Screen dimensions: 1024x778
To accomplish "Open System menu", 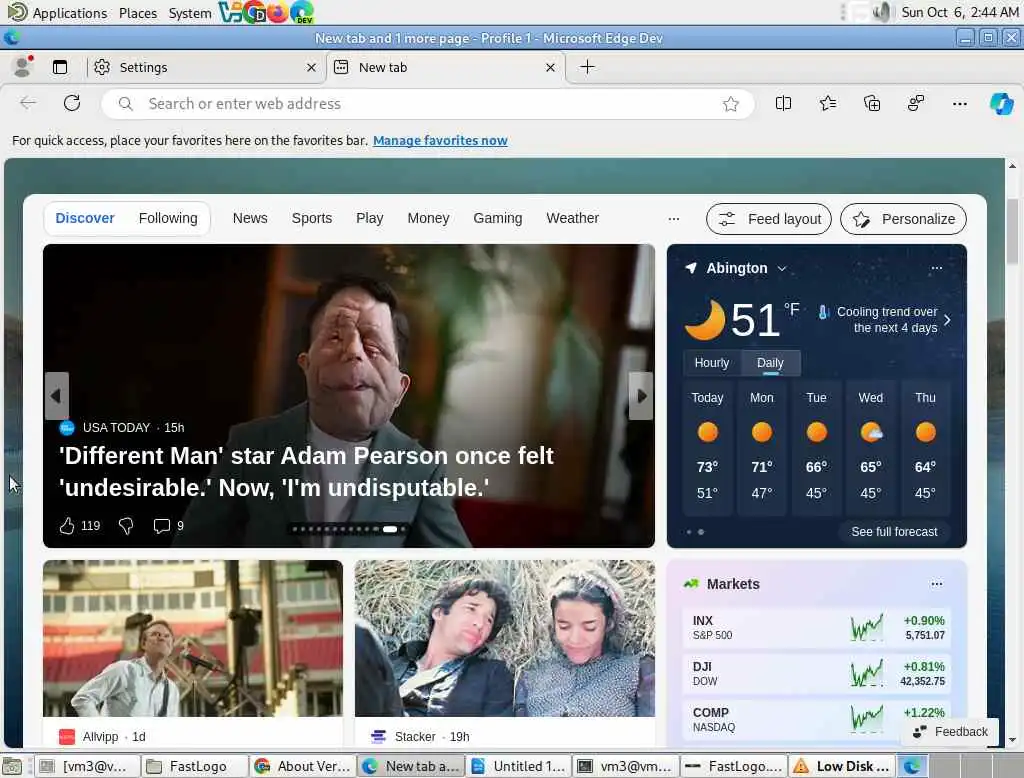I will point(190,12).
